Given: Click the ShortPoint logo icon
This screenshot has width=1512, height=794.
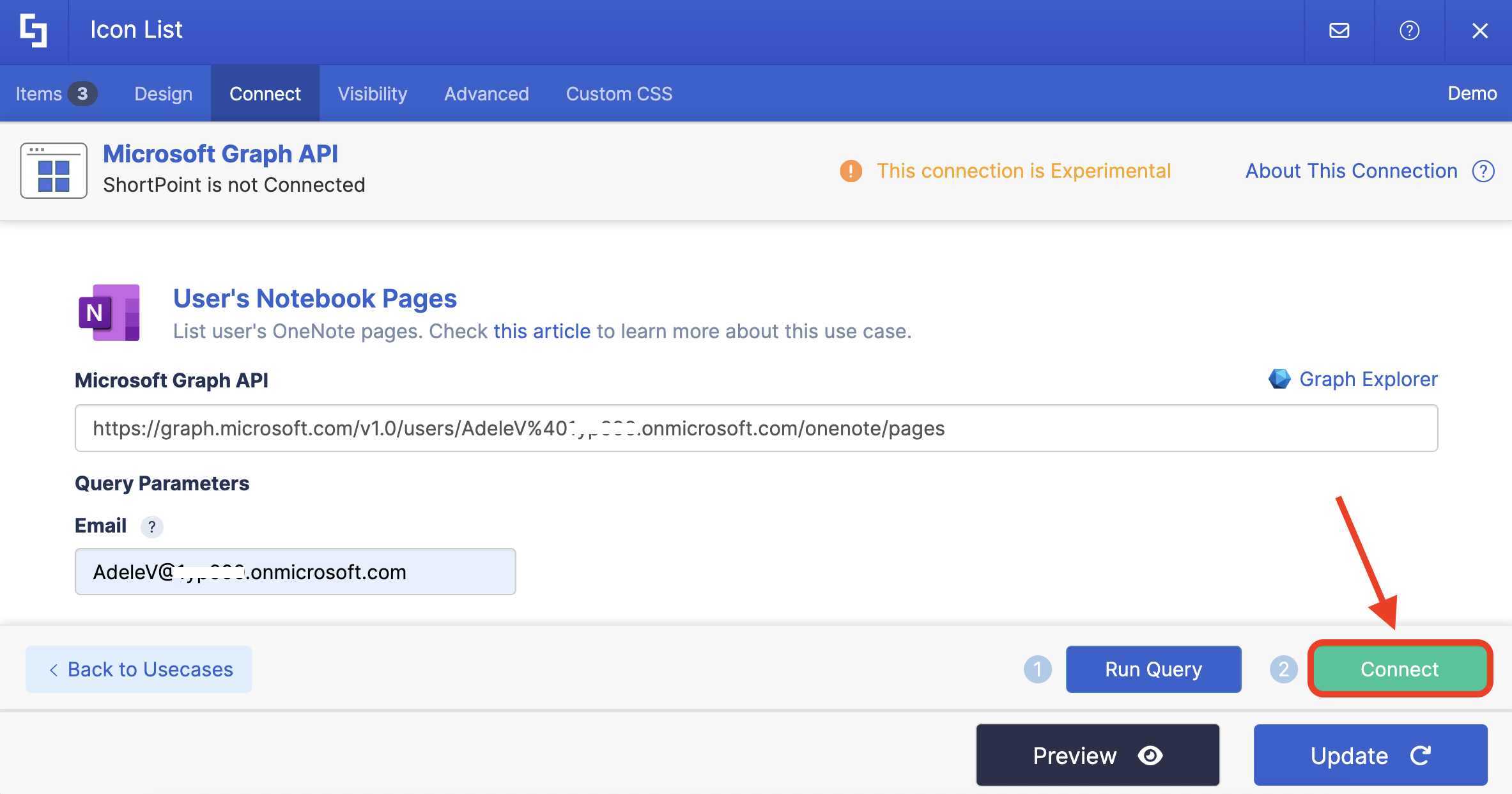Looking at the screenshot, I should pyautogui.click(x=33, y=31).
